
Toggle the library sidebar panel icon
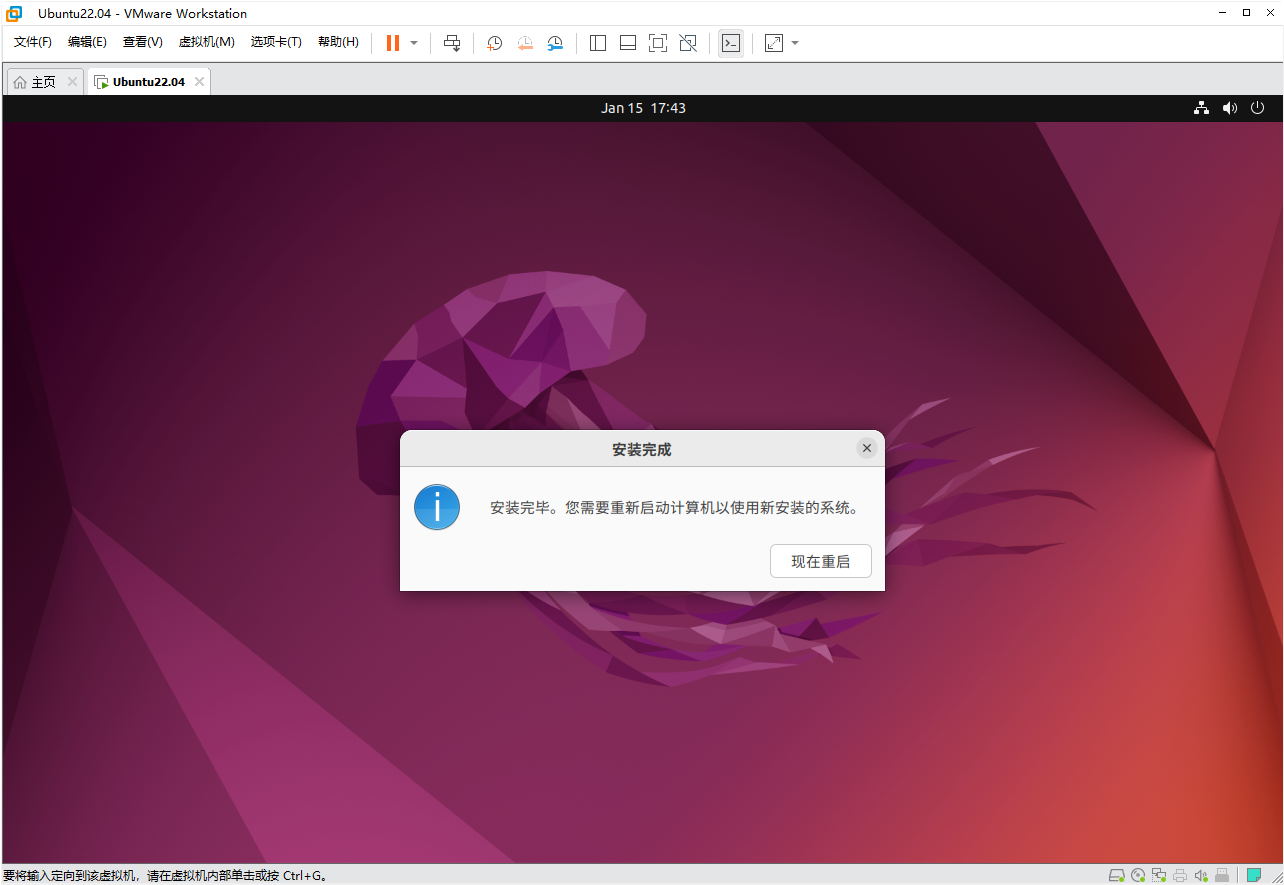coord(598,43)
